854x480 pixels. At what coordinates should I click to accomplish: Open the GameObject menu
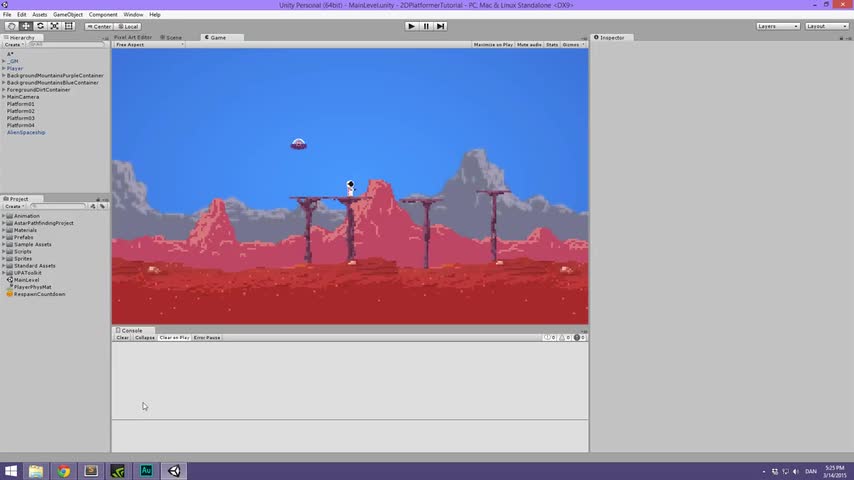[x=68, y=15]
